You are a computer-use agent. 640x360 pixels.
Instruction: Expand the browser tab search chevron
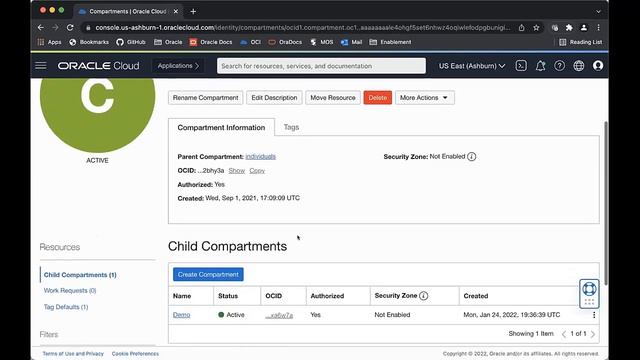598,11
